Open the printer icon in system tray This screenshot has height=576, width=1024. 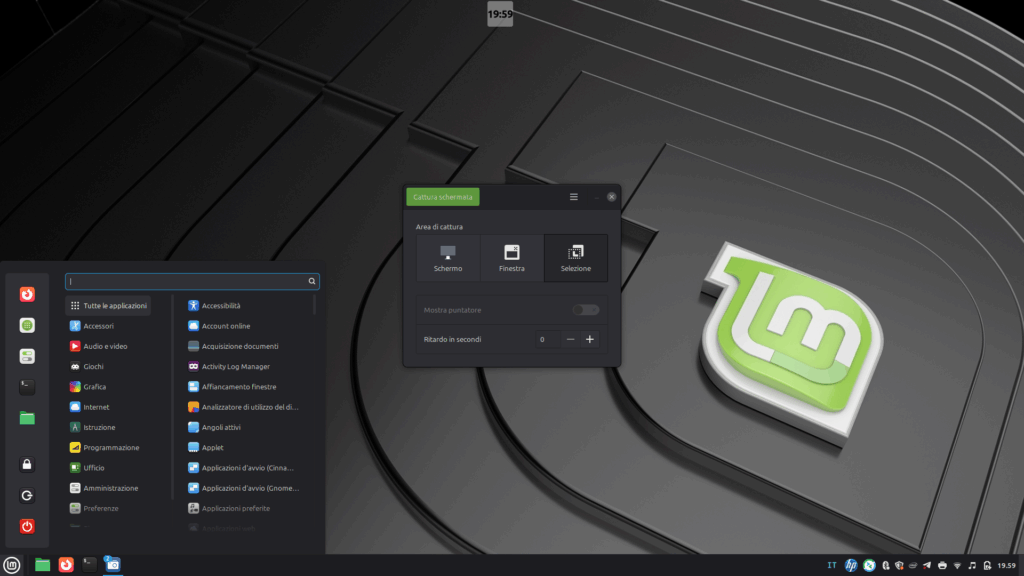[x=942, y=566]
